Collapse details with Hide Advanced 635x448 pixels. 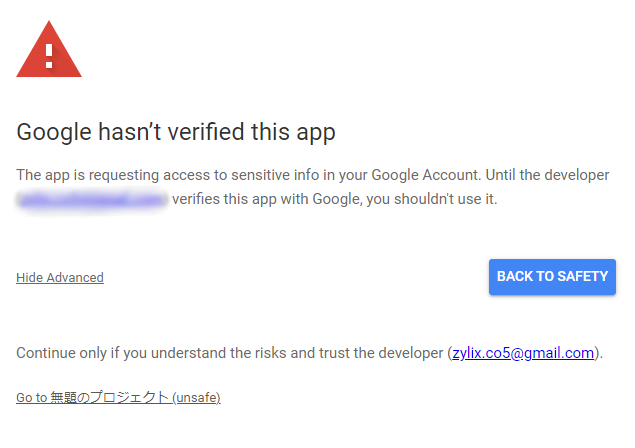[60, 277]
